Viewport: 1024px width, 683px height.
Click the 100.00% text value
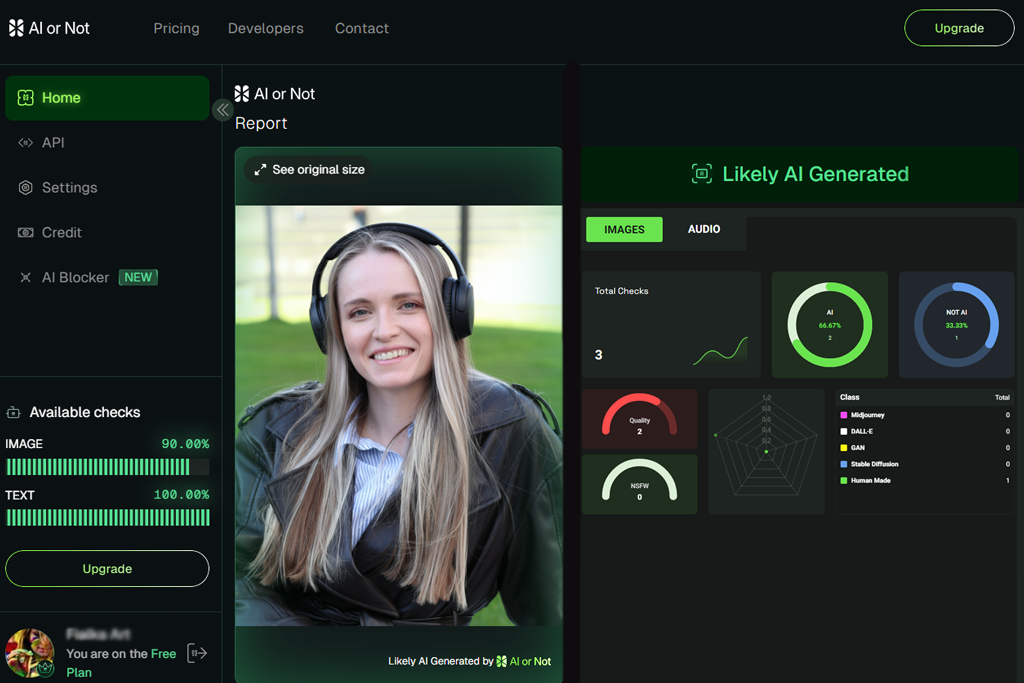[x=182, y=495]
